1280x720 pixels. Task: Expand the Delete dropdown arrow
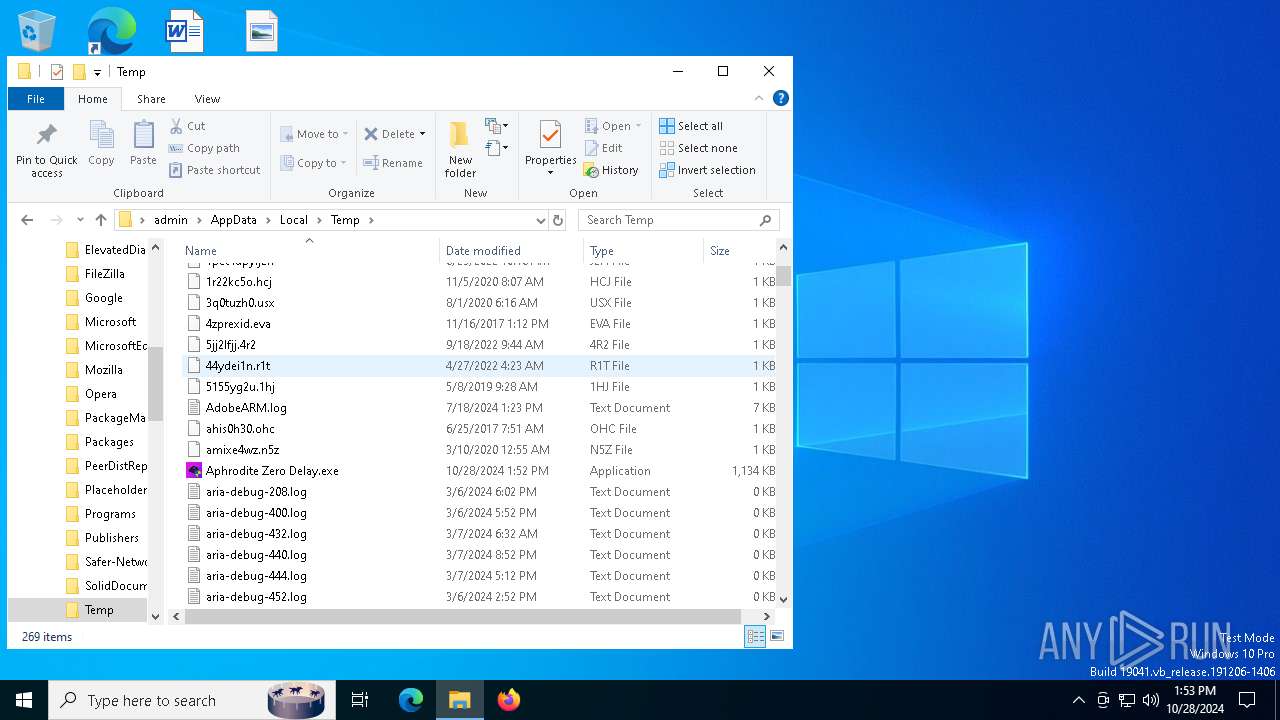pyautogui.click(x=422, y=134)
